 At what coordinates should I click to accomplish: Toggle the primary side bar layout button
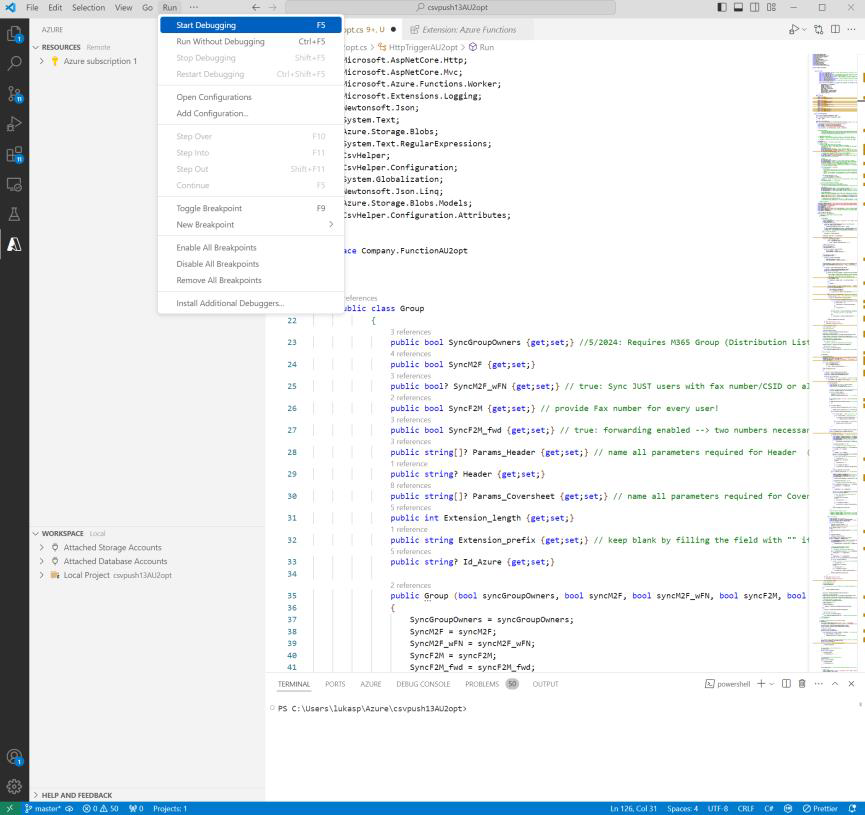point(723,8)
